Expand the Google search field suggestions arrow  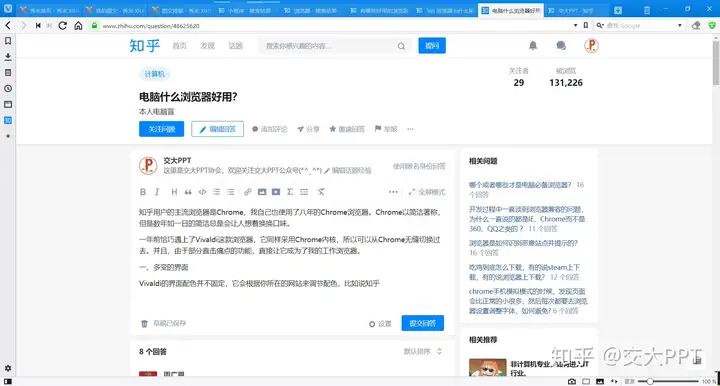[680, 26]
